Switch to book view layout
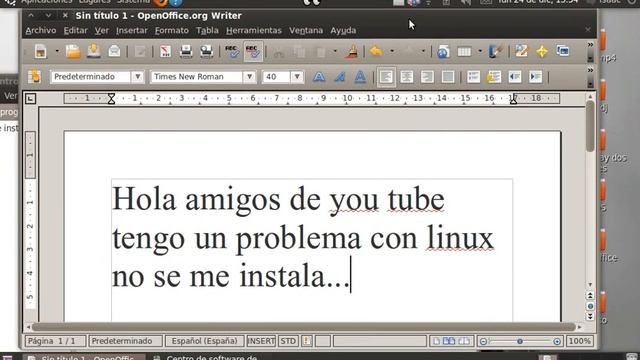640x360 pixels. pos(464,341)
